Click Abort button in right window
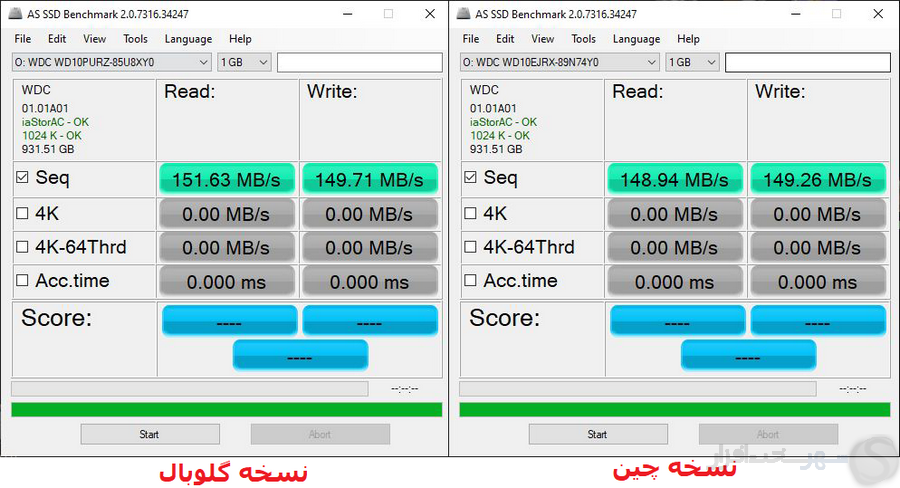 pos(769,434)
